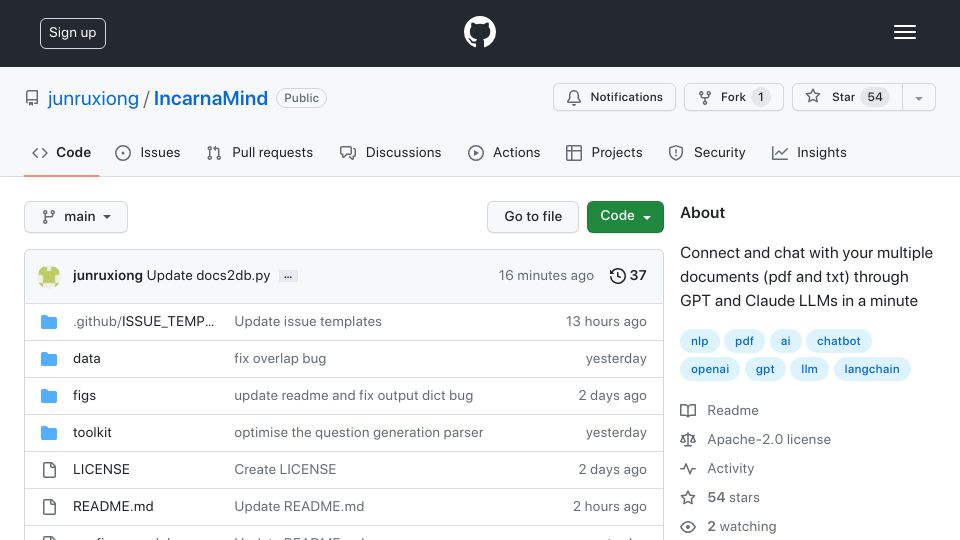Click the Go to file button

533,217
